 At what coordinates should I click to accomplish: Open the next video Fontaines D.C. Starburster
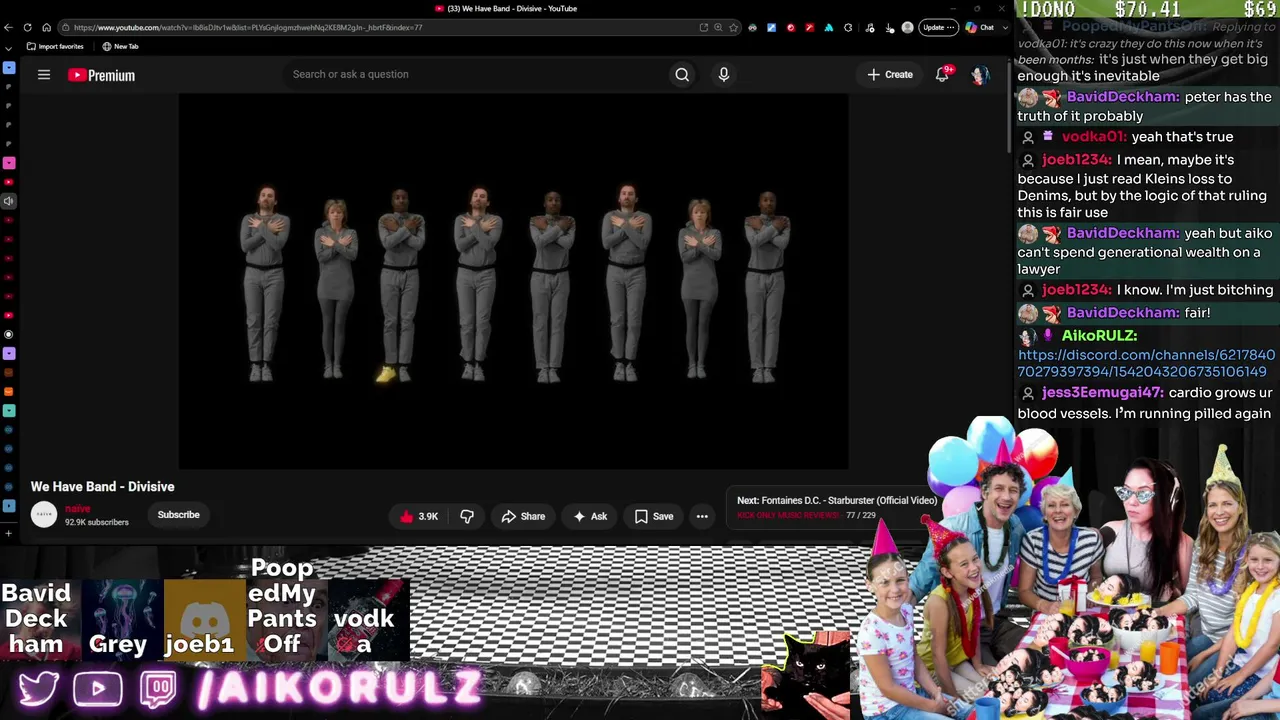coord(837,500)
